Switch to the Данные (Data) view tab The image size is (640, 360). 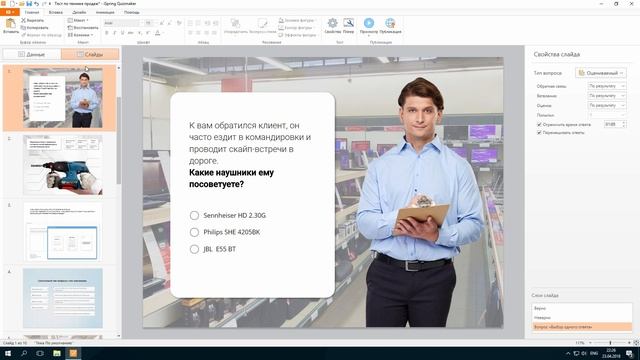pyautogui.click(x=32, y=54)
